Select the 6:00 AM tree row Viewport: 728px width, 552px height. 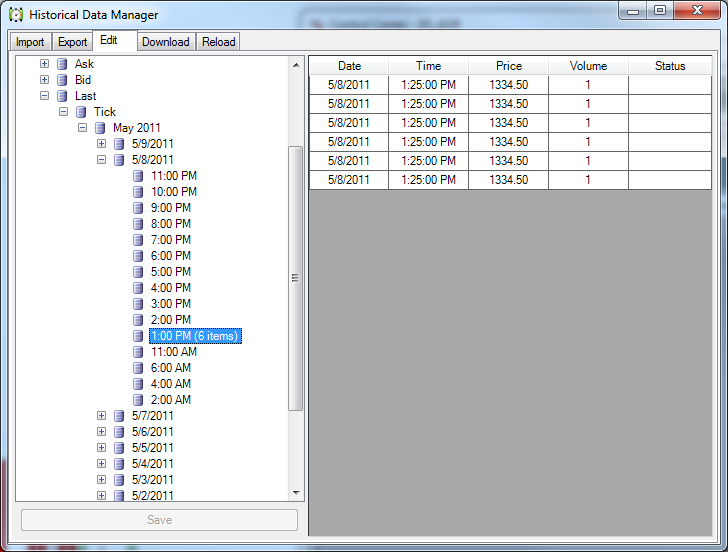click(x=171, y=368)
